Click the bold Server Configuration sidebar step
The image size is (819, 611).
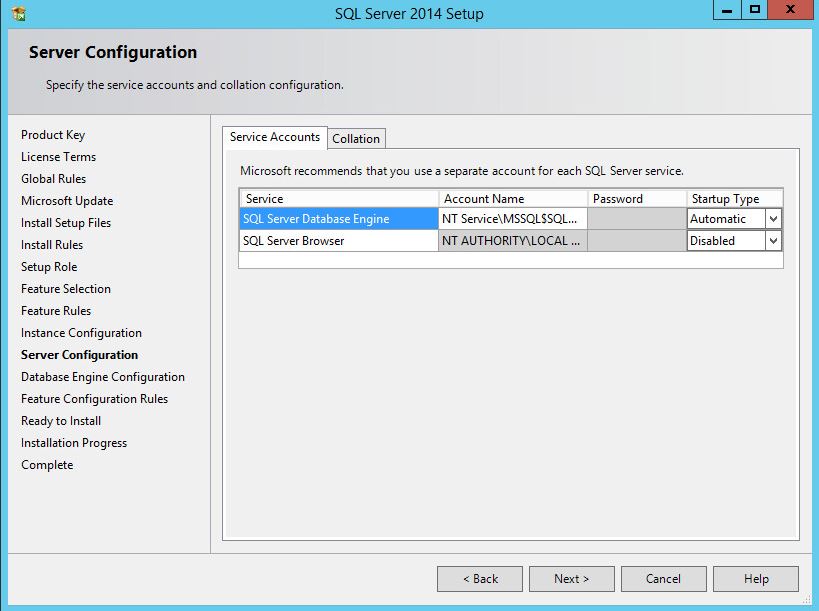point(79,355)
